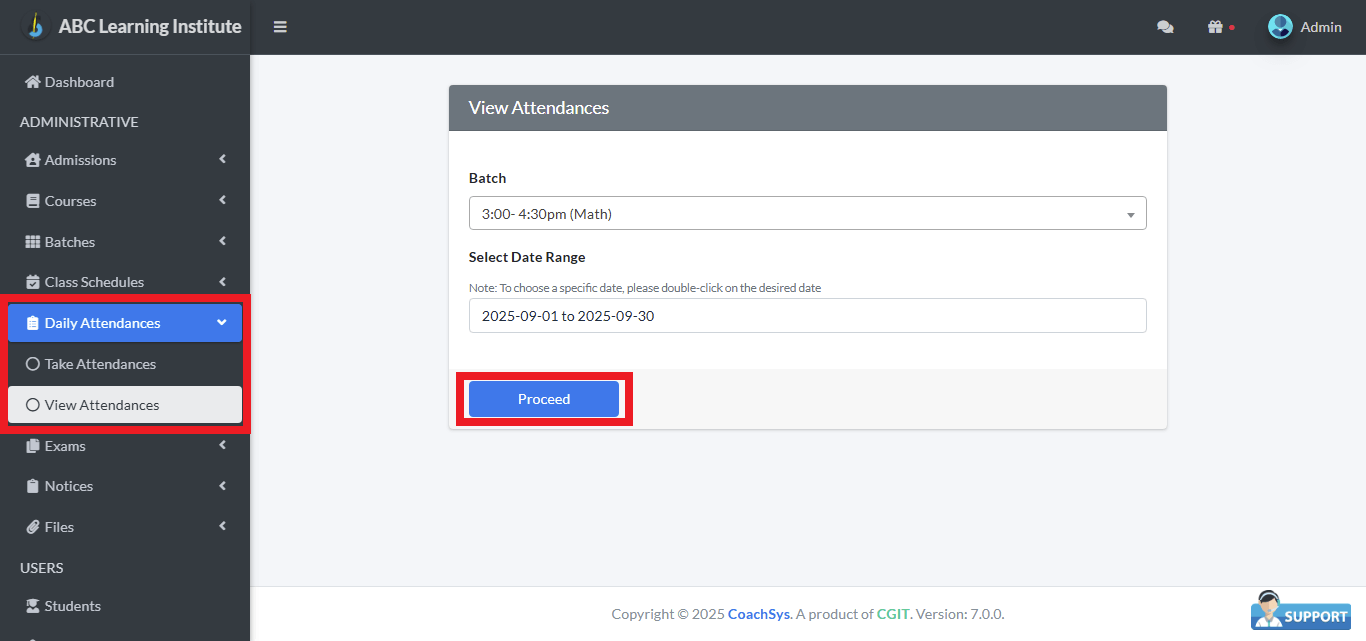Image resolution: width=1366 pixels, height=641 pixels.
Task: Click the Admin user avatar
Action: click(x=1280, y=27)
